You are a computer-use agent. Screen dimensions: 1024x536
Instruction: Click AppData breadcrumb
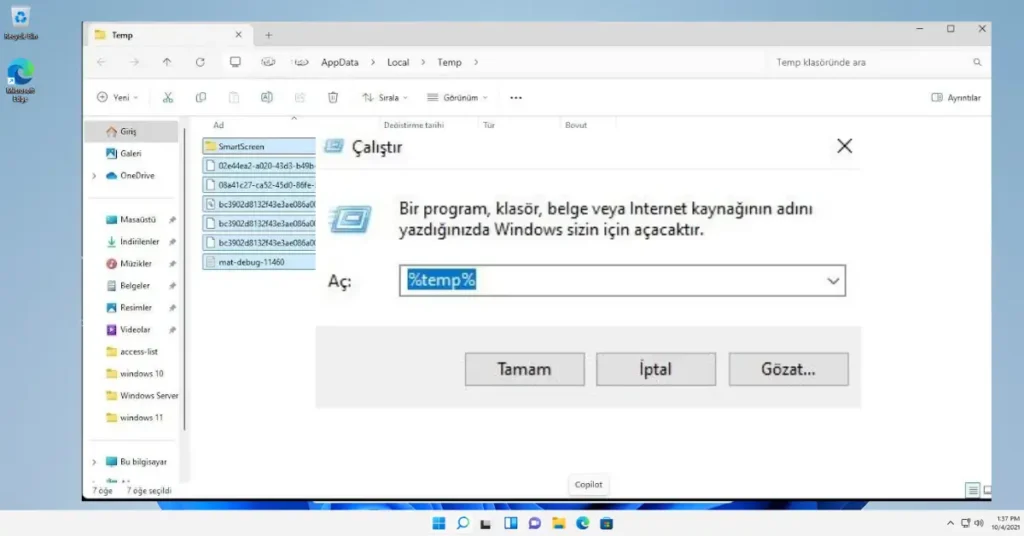[340, 62]
